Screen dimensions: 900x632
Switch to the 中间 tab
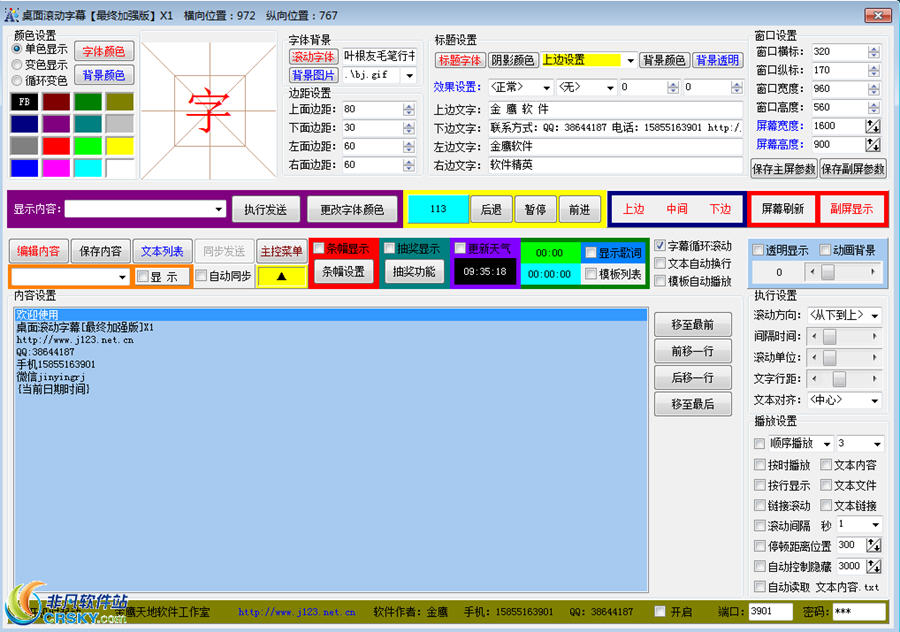tap(676, 209)
